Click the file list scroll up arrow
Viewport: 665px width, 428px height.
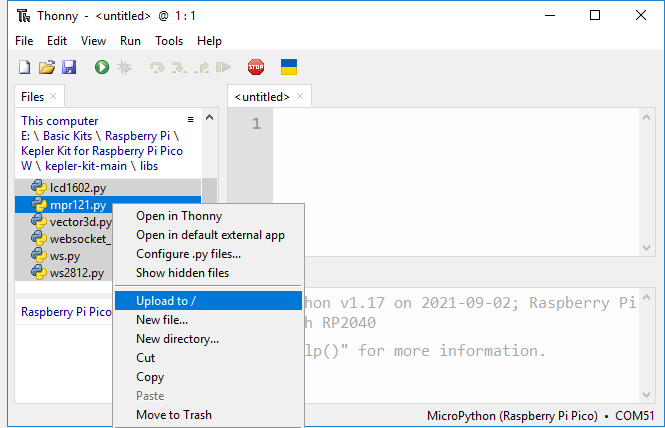pyautogui.click(x=209, y=117)
